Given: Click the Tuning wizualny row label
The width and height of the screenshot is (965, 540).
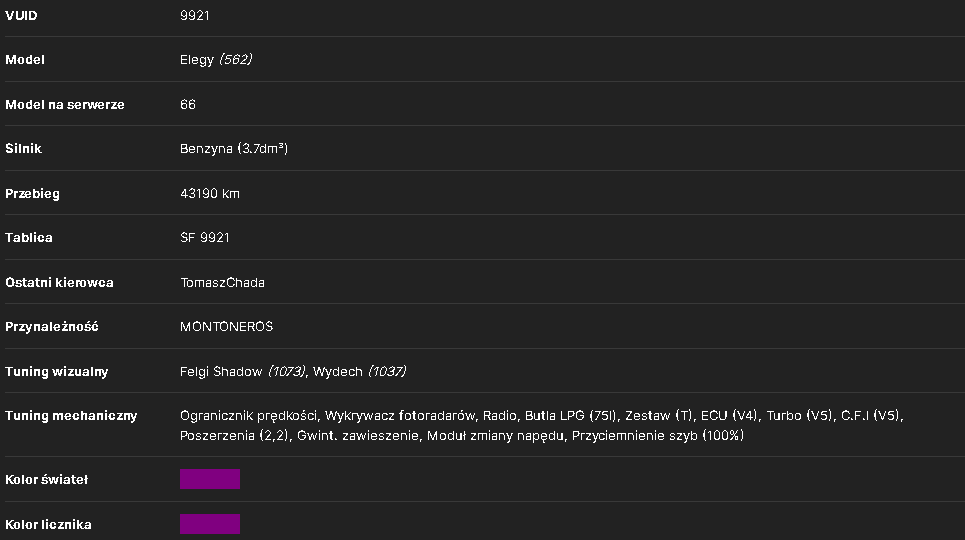Looking at the screenshot, I should pos(57,371).
